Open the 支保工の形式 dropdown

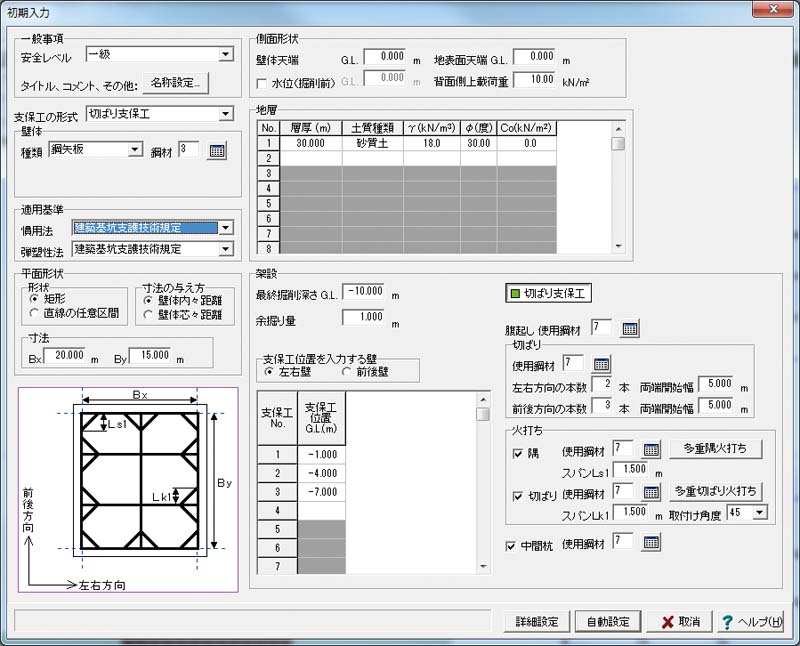[x=225, y=114]
